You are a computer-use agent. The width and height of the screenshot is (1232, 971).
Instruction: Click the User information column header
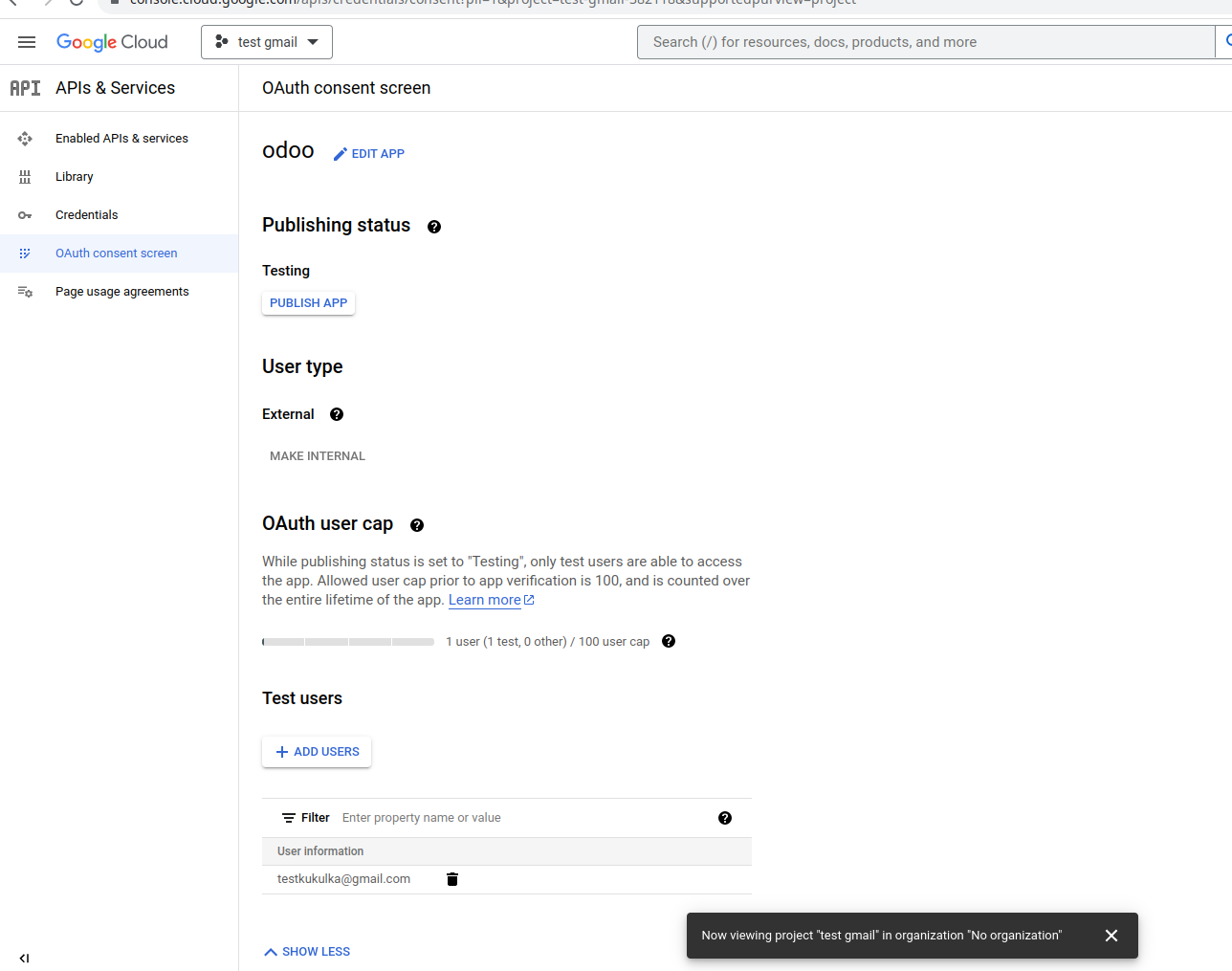320,851
